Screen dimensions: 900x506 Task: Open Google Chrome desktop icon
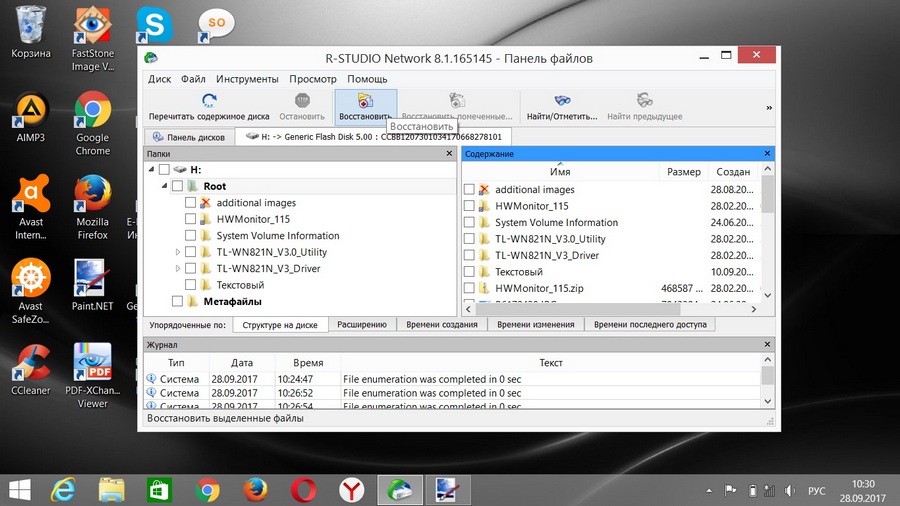[92, 123]
